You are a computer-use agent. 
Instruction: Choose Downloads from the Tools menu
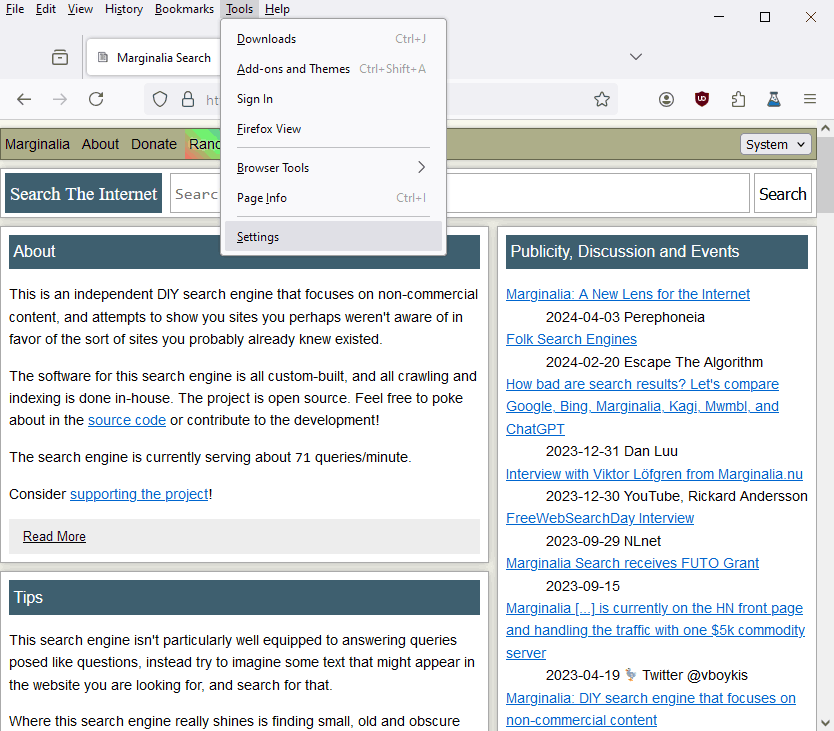(333, 39)
